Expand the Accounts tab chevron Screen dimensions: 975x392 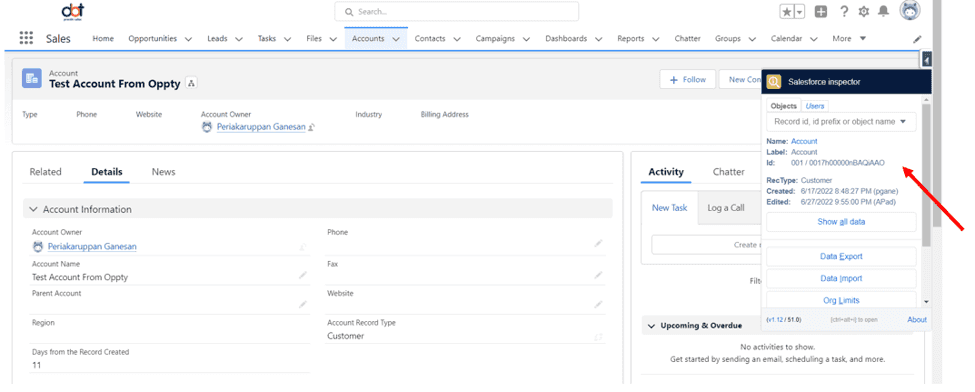click(x=395, y=39)
